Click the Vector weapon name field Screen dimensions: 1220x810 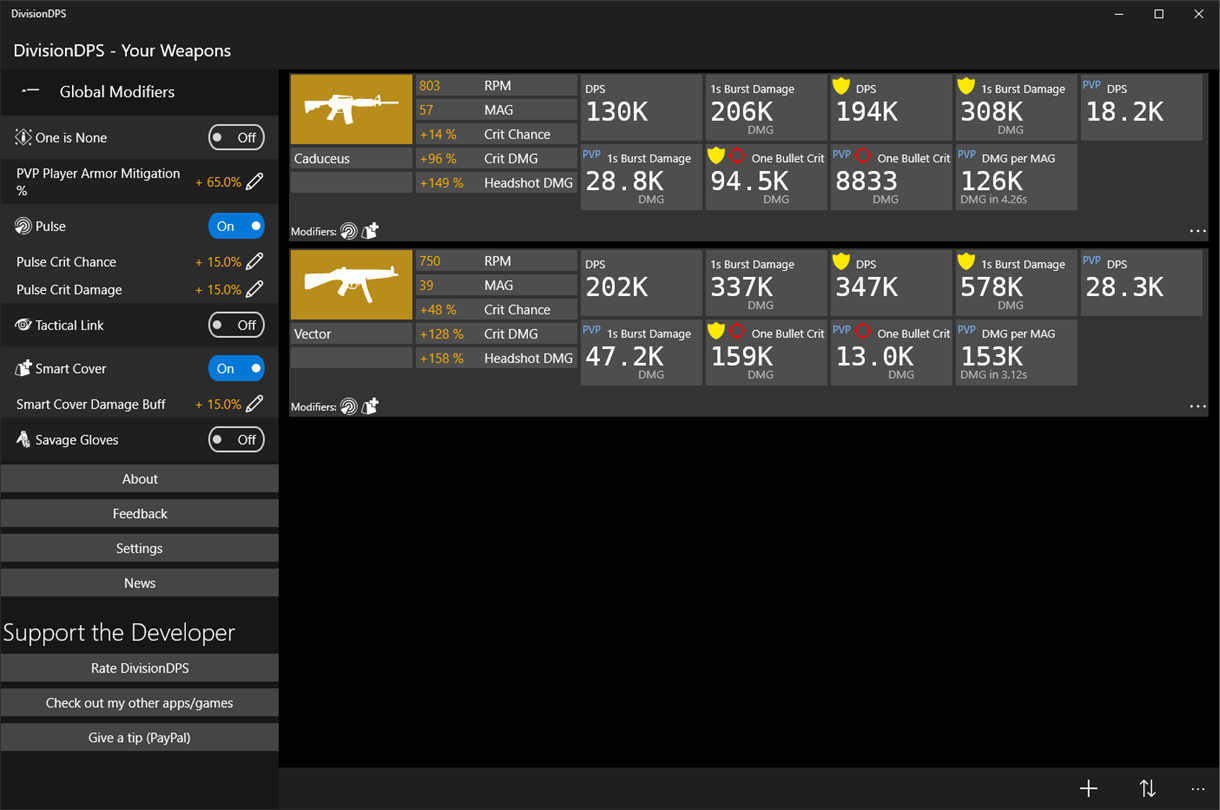pyautogui.click(x=351, y=334)
